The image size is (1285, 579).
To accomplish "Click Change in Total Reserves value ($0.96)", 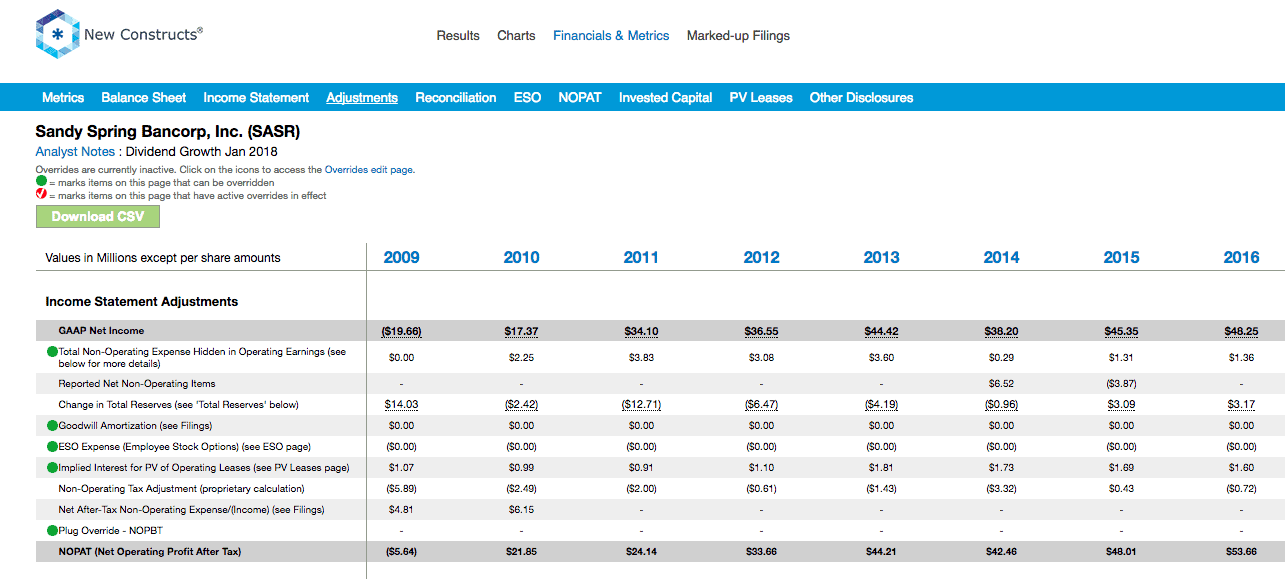I will tap(1001, 405).
